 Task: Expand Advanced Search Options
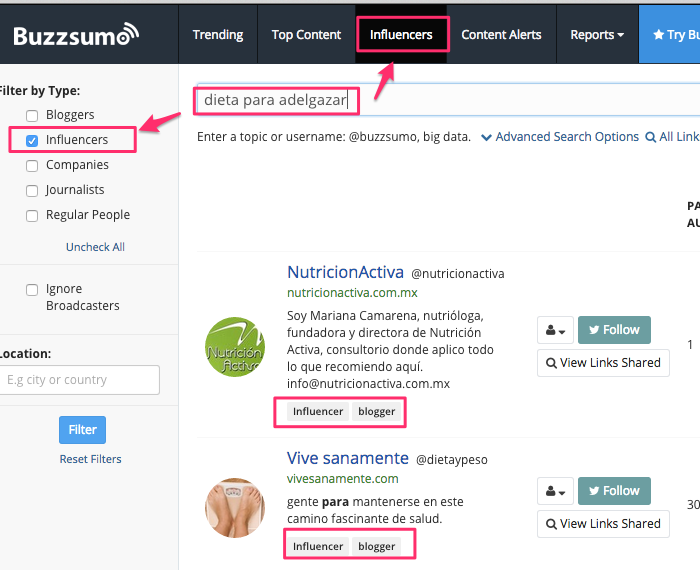559,137
